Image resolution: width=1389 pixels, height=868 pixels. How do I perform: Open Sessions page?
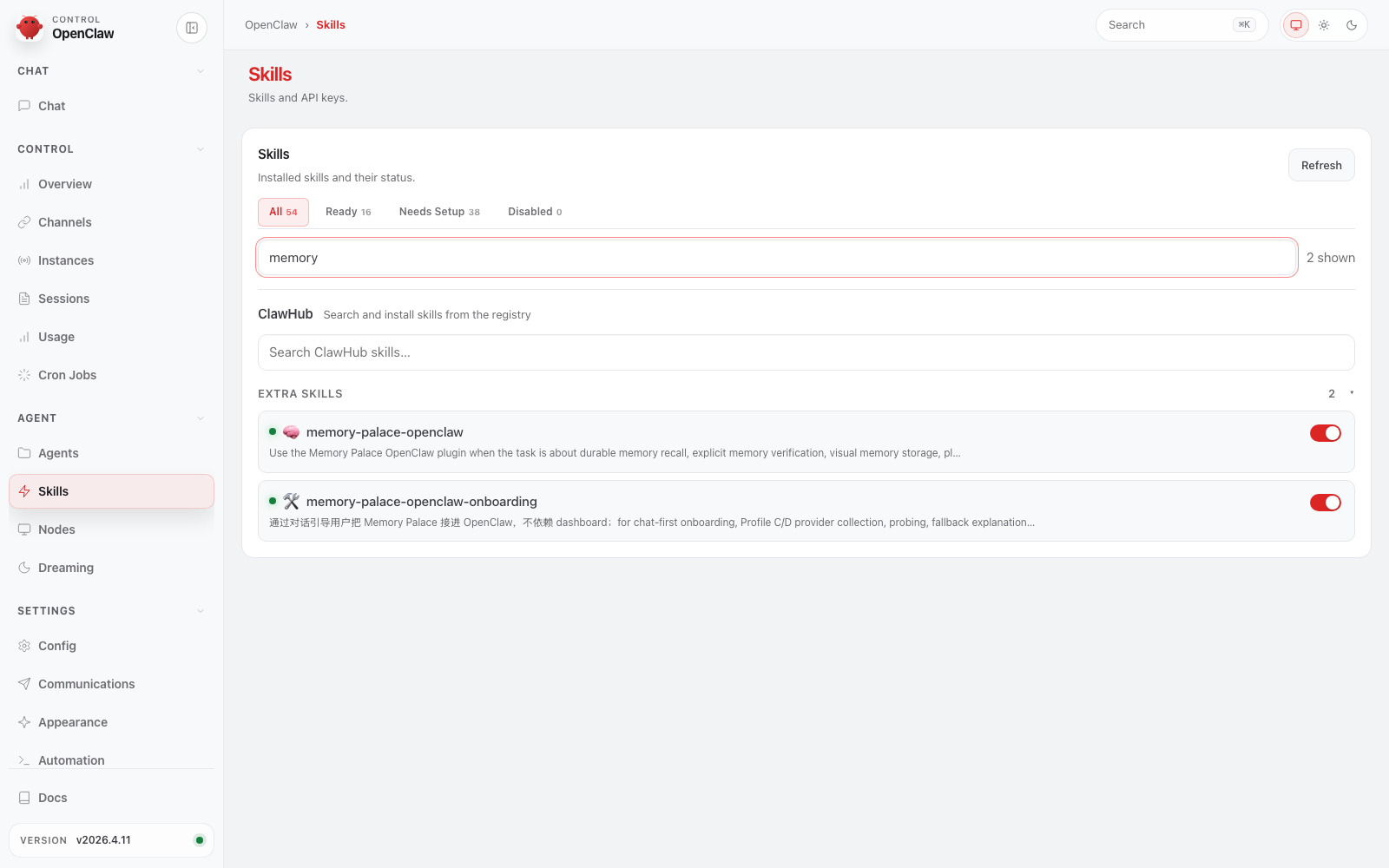coord(111,299)
